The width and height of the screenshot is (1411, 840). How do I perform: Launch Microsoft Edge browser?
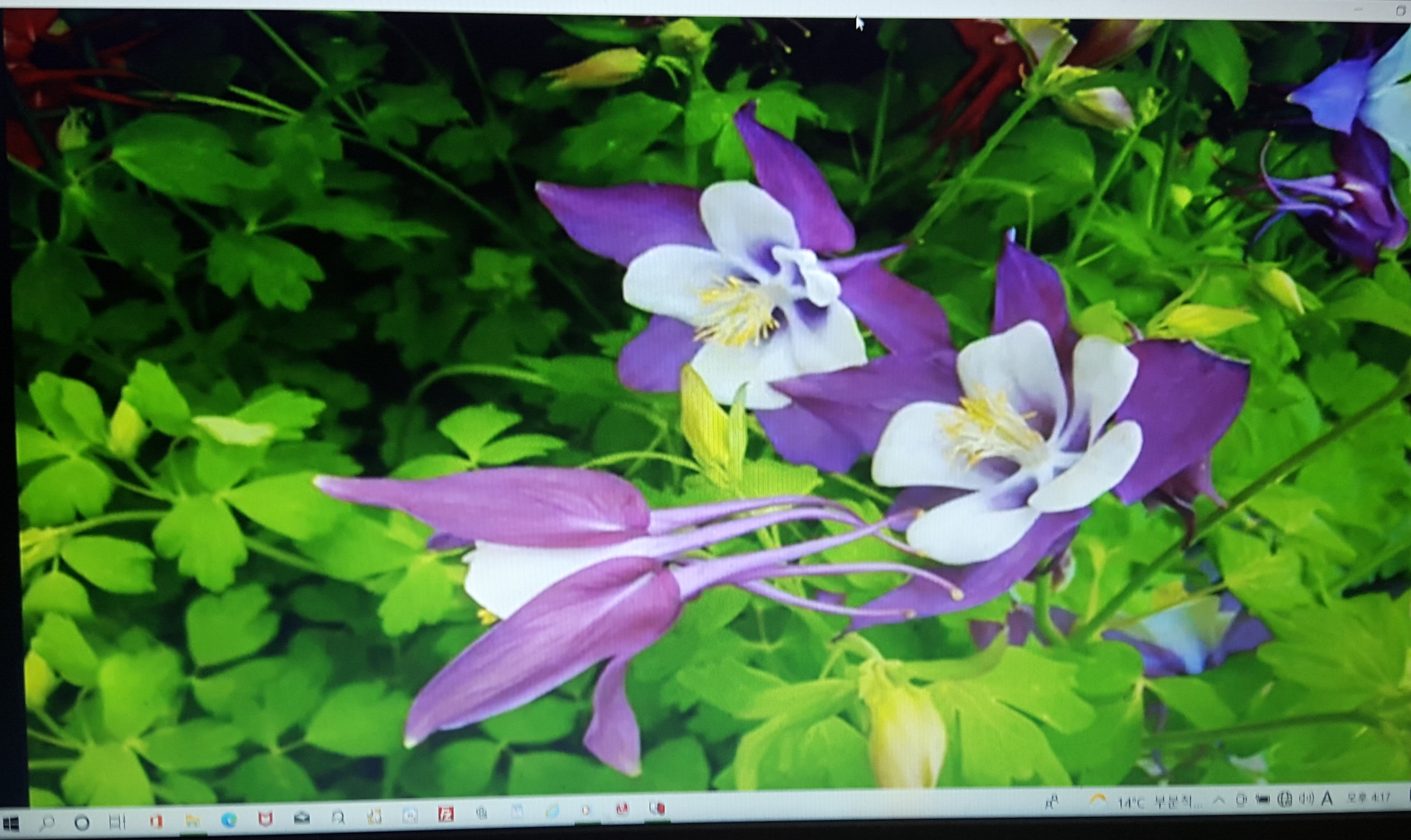coord(229,819)
